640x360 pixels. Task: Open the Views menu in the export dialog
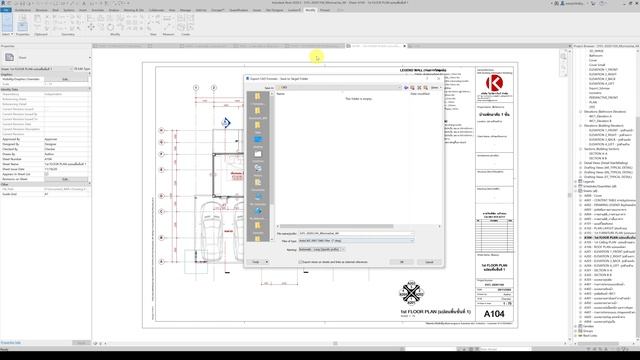436,88
